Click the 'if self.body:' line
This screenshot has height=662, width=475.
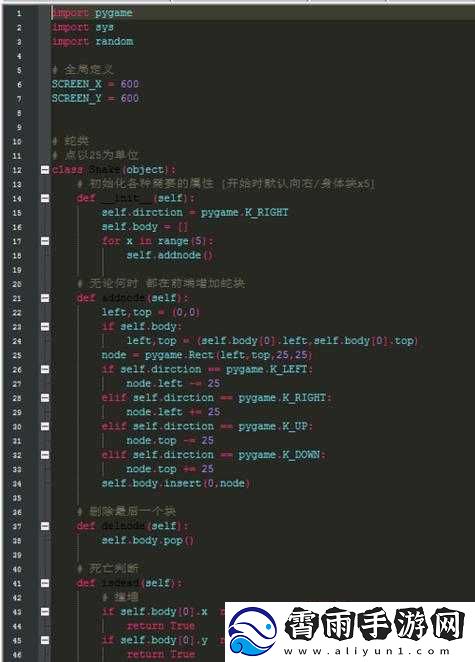(142, 326)
